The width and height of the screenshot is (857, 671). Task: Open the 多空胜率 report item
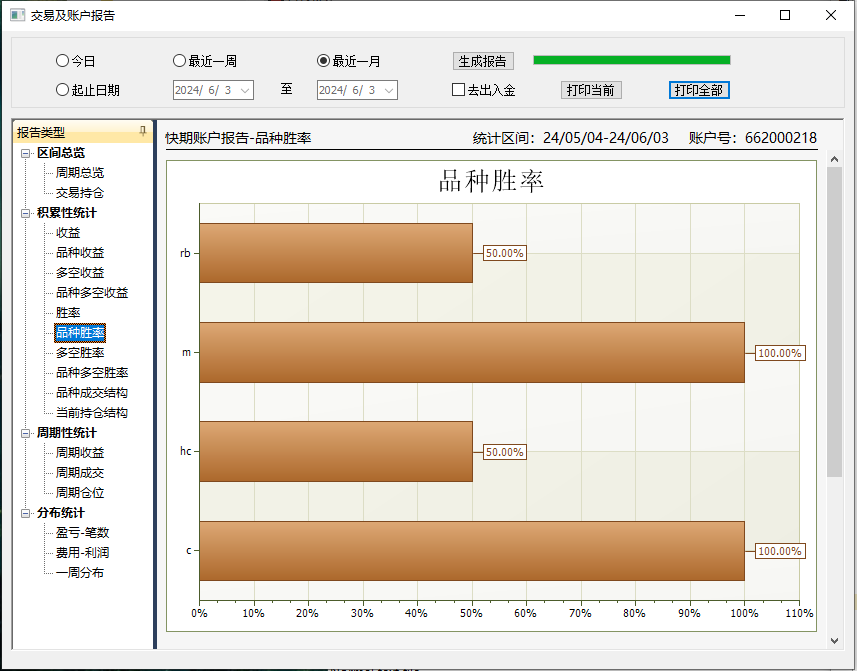tap(80, 353)
